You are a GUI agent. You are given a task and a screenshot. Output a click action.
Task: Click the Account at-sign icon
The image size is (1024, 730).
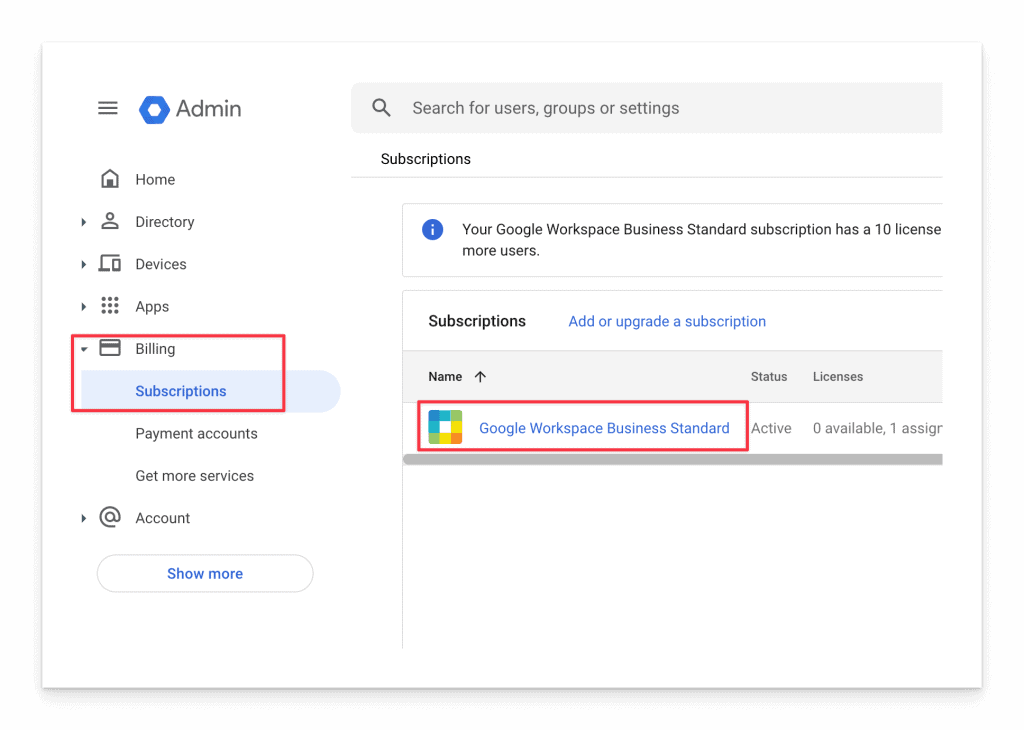point(110,517)
